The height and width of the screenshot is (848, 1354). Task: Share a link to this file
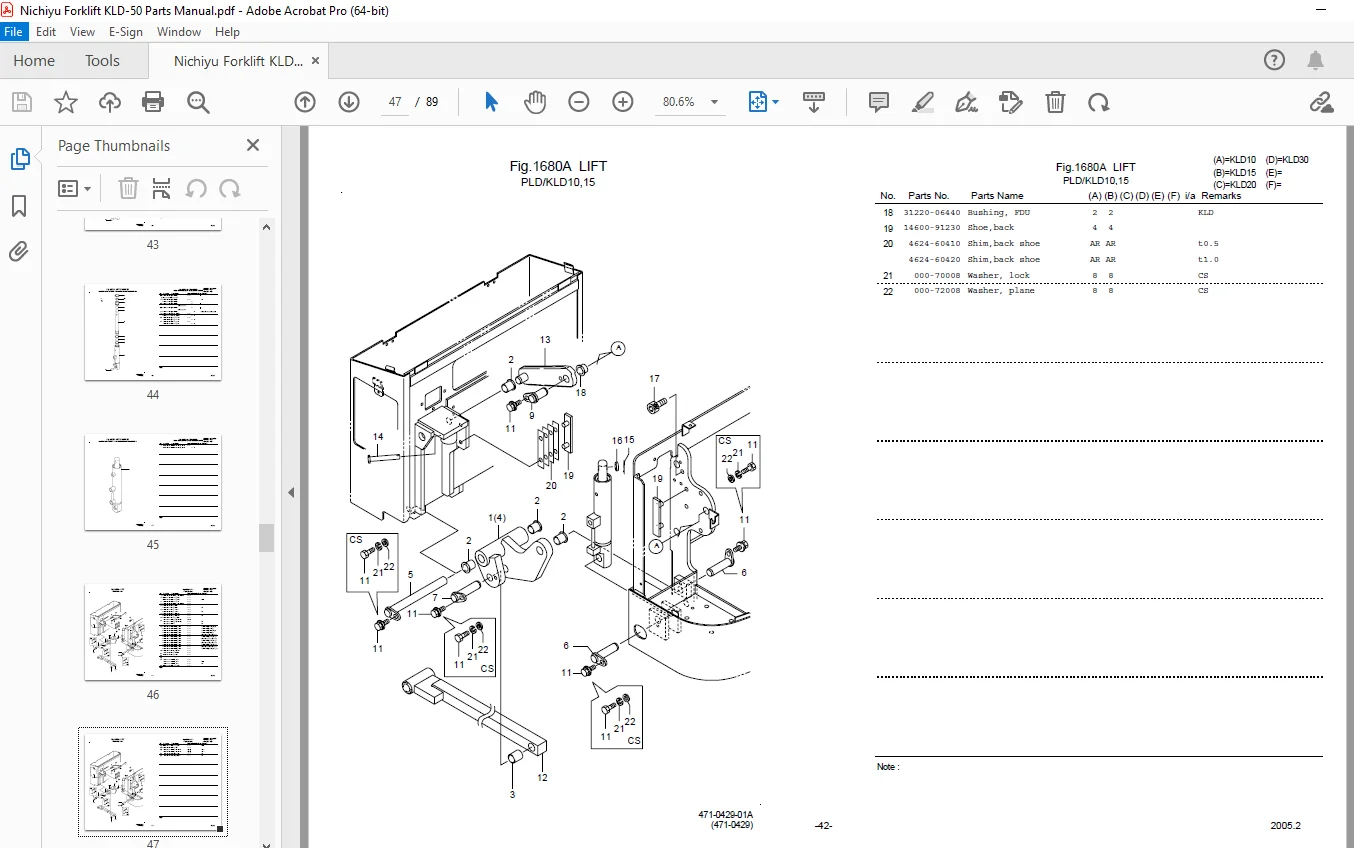[x=1322, y=102]
